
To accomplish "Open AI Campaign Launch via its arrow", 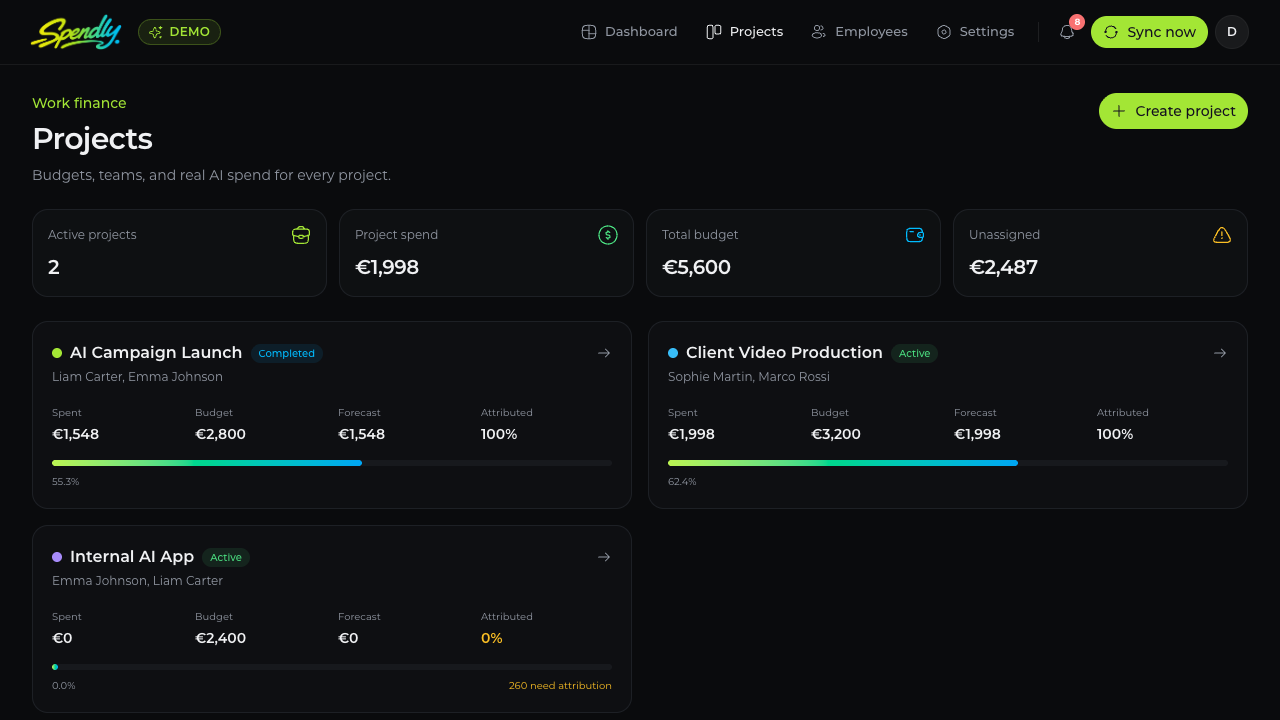I will [x=604, y=353].
